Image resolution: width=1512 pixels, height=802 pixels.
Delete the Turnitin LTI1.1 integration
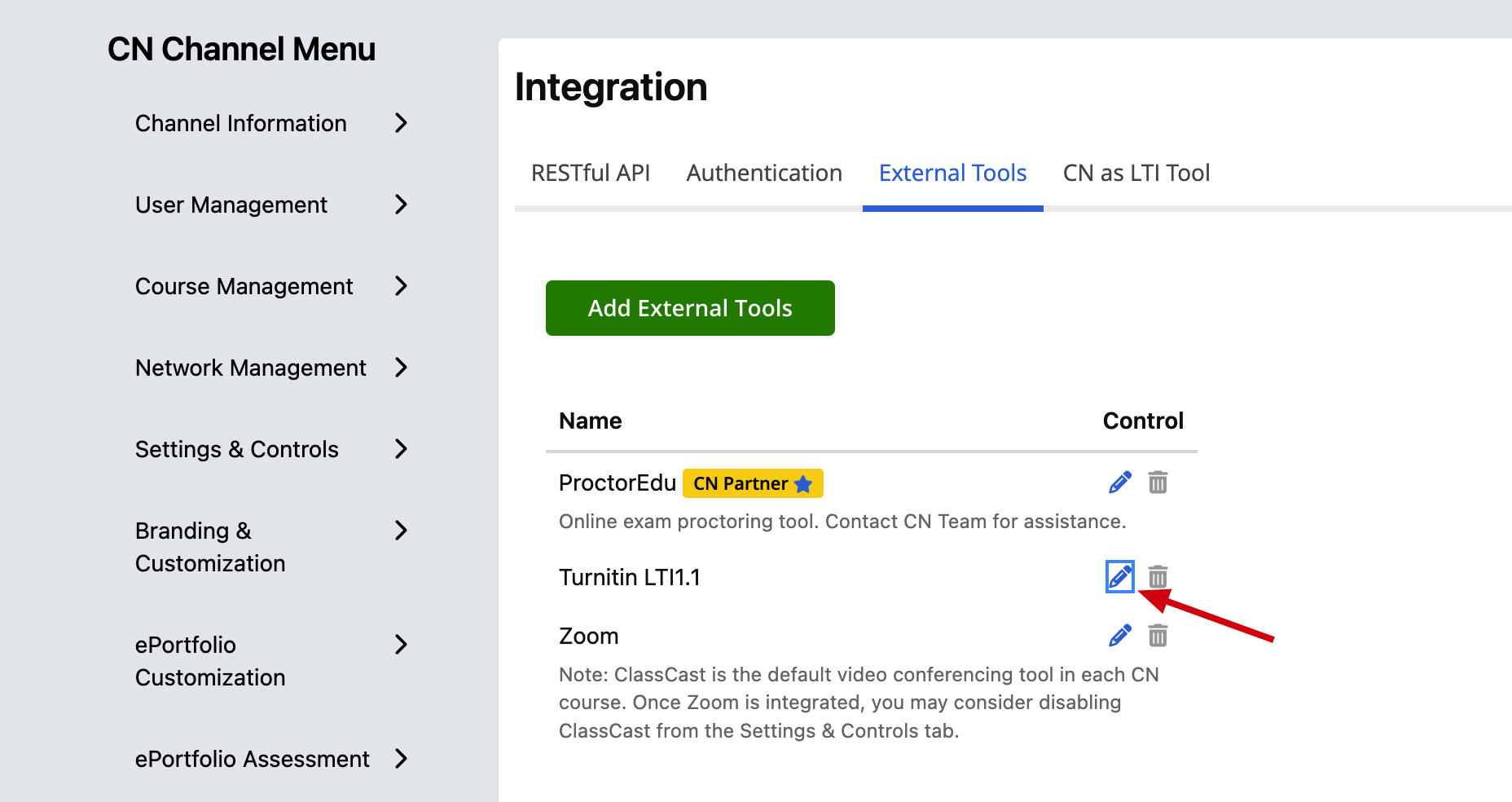coord(1158,576)
